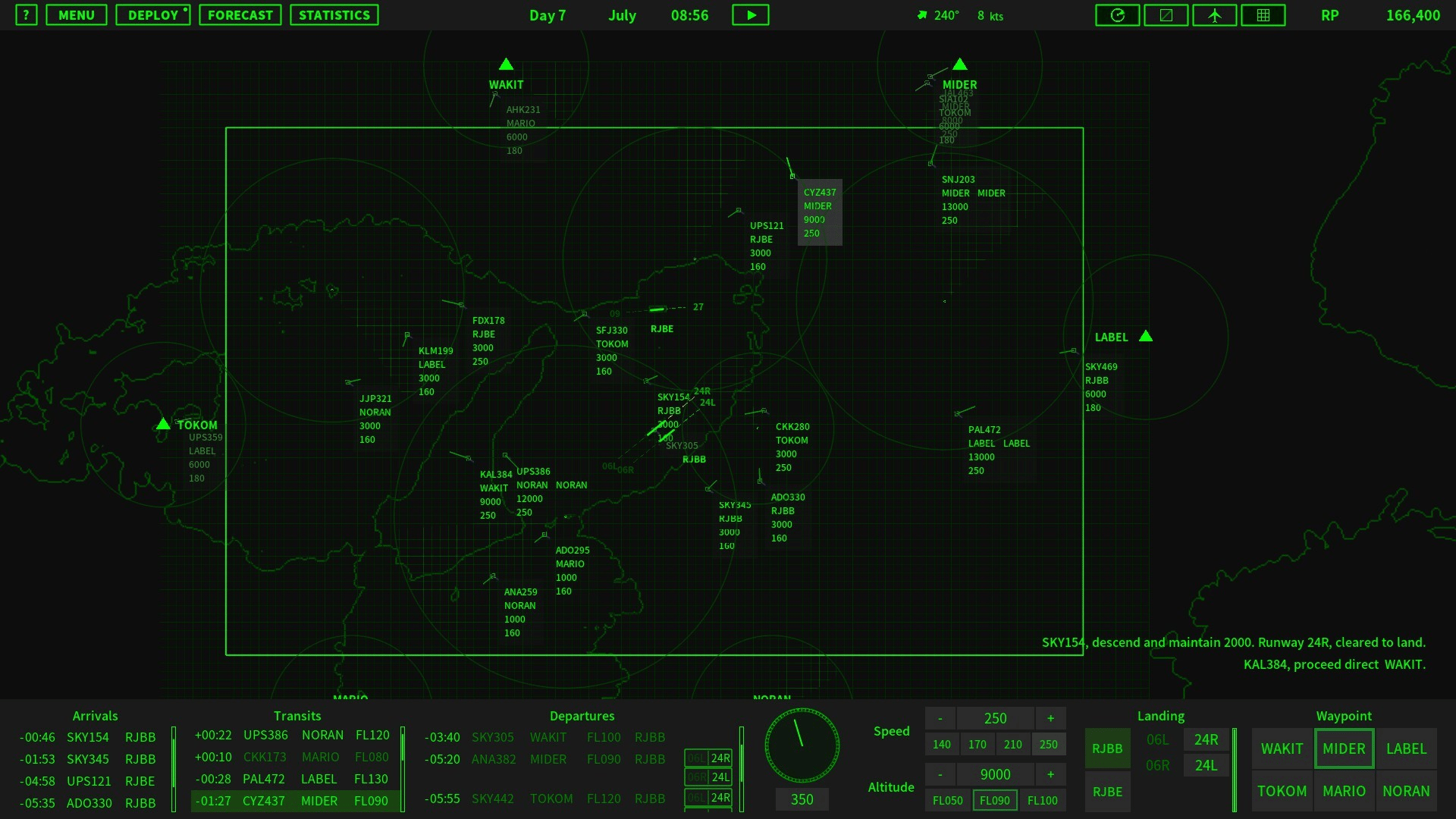
Task: Toggle the grid overlay icon
Action: pyautogui.click(x=1263, y=15)
